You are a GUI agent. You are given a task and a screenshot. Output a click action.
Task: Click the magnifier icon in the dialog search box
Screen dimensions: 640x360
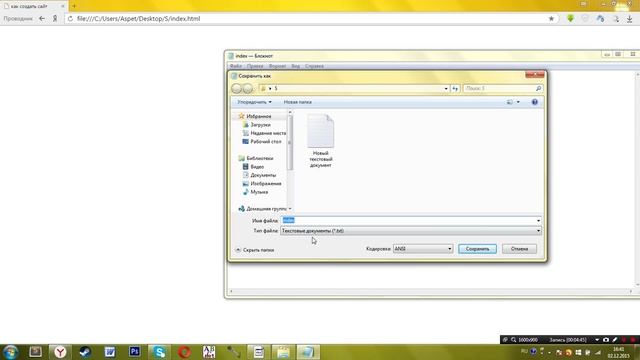(538, 89)
